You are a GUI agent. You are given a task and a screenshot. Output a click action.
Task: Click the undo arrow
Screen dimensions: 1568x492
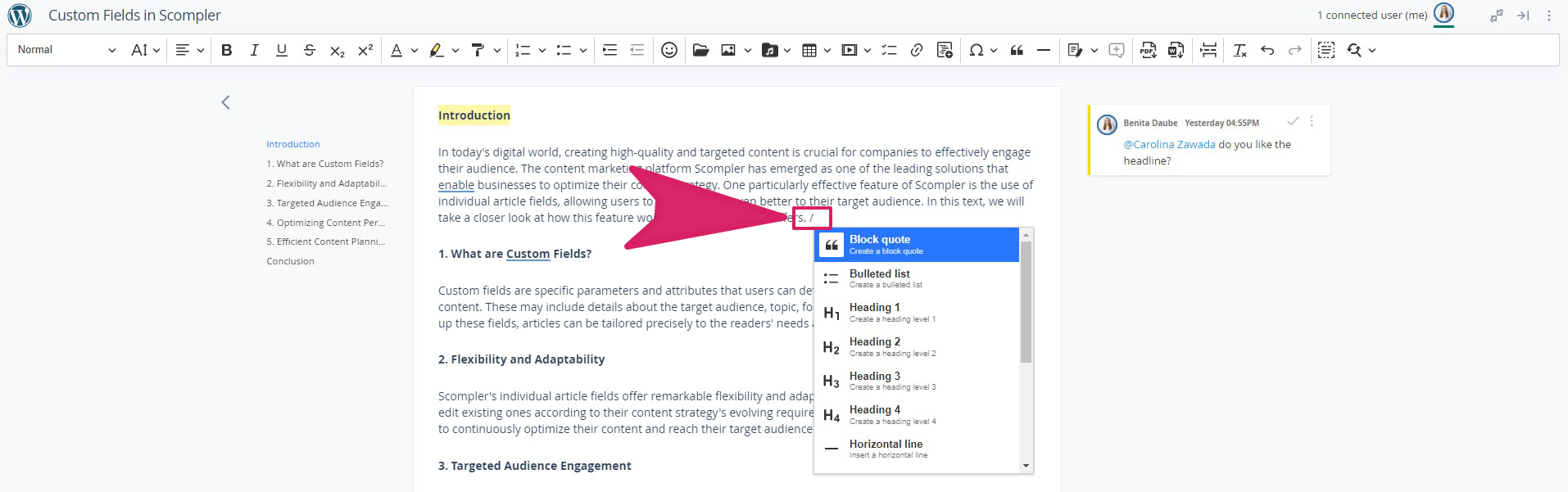(x=1267, y=50)
